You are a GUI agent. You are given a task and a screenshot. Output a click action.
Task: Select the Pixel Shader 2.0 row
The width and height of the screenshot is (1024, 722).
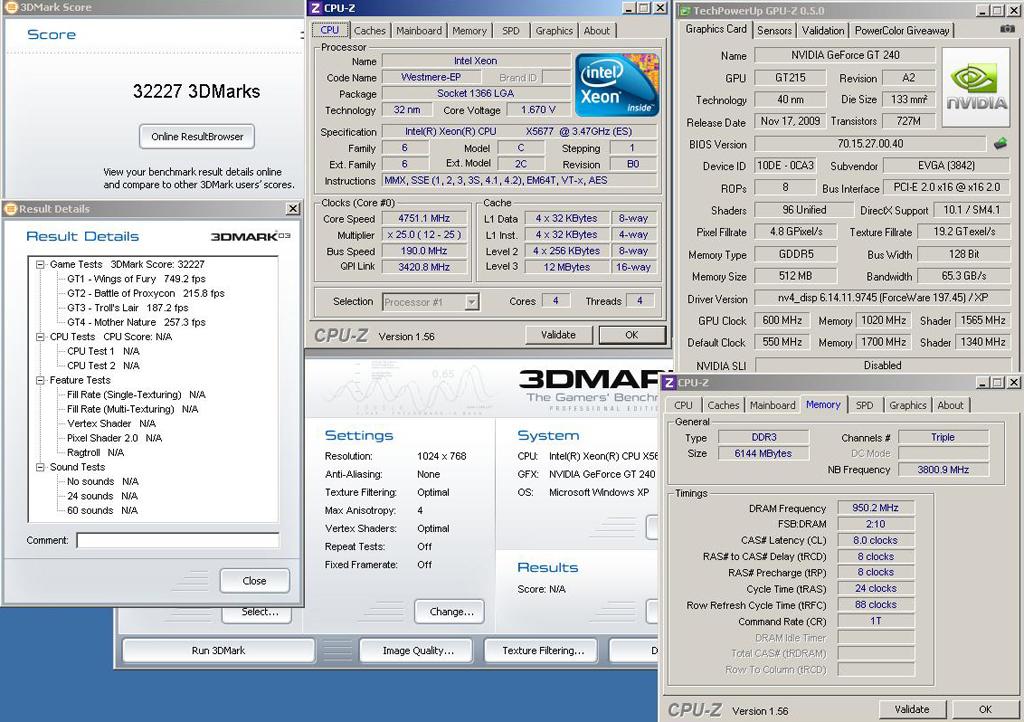pyautogui.click(x=114, y=438)
